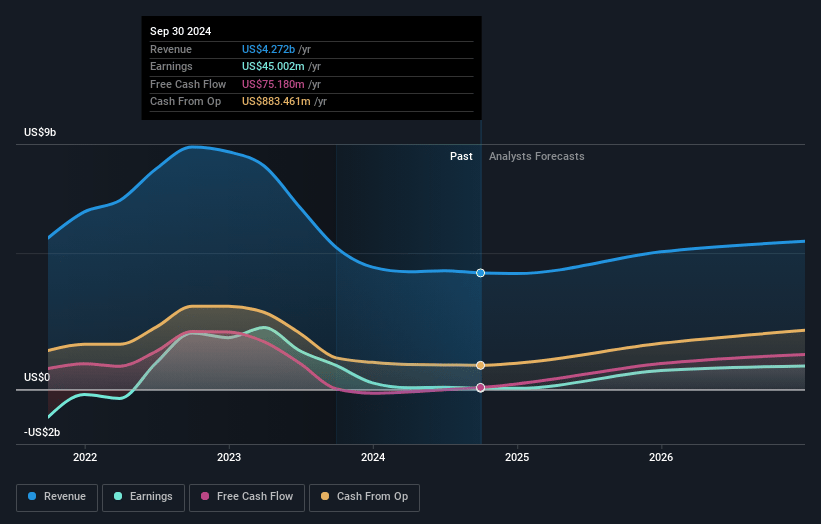821x524 pixels.
Task: Click the 2024 x-axis label
Action: [373, 458]
